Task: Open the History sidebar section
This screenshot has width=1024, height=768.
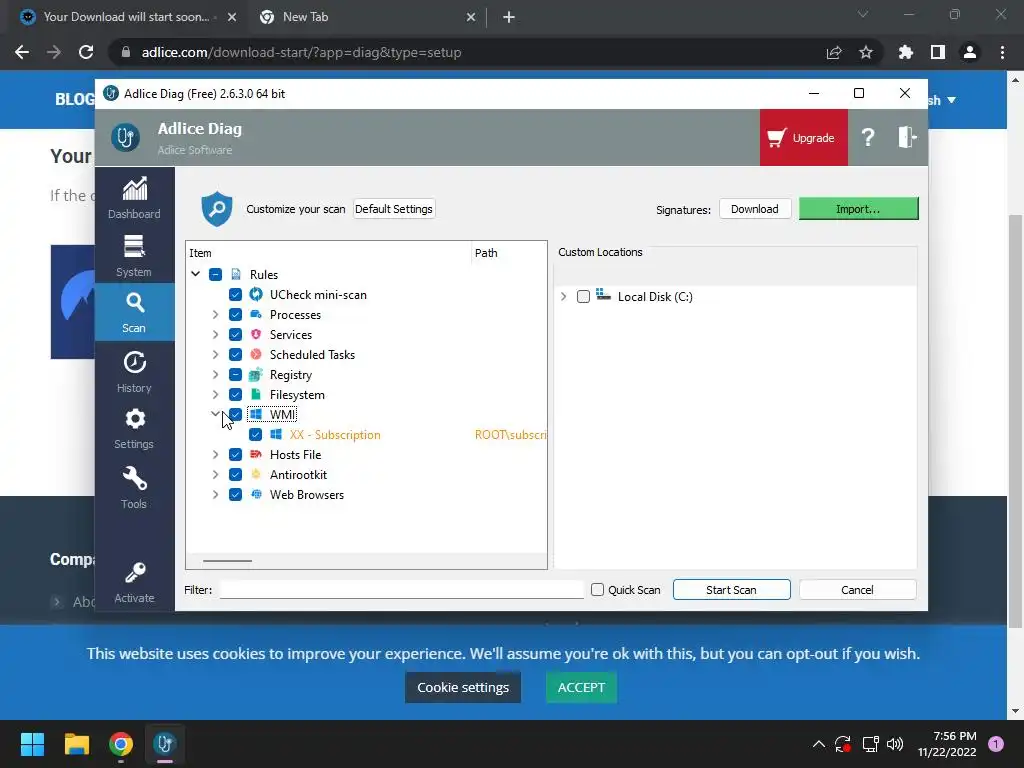Action: click(134, 372)
